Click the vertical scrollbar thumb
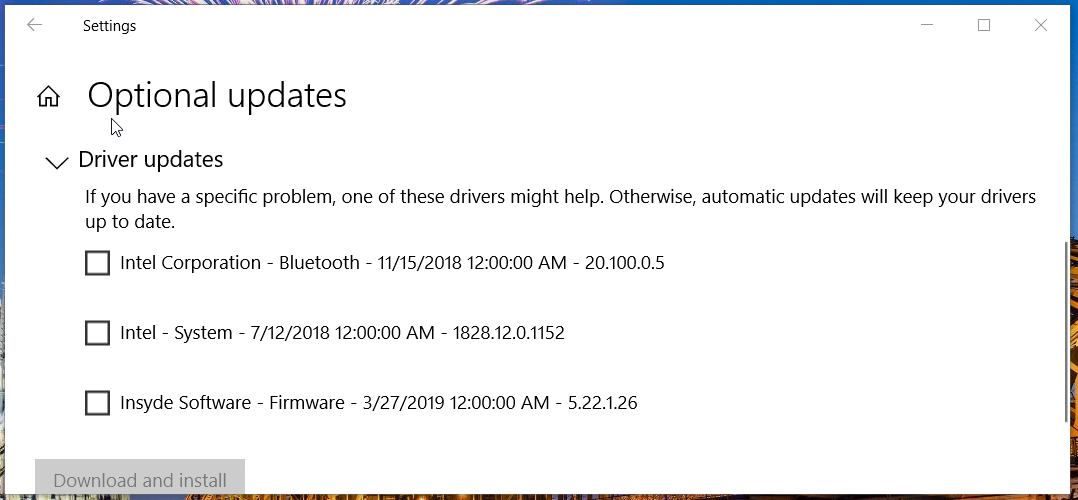This screenshot has height=500, width=1078. (x=1067, y=332)
